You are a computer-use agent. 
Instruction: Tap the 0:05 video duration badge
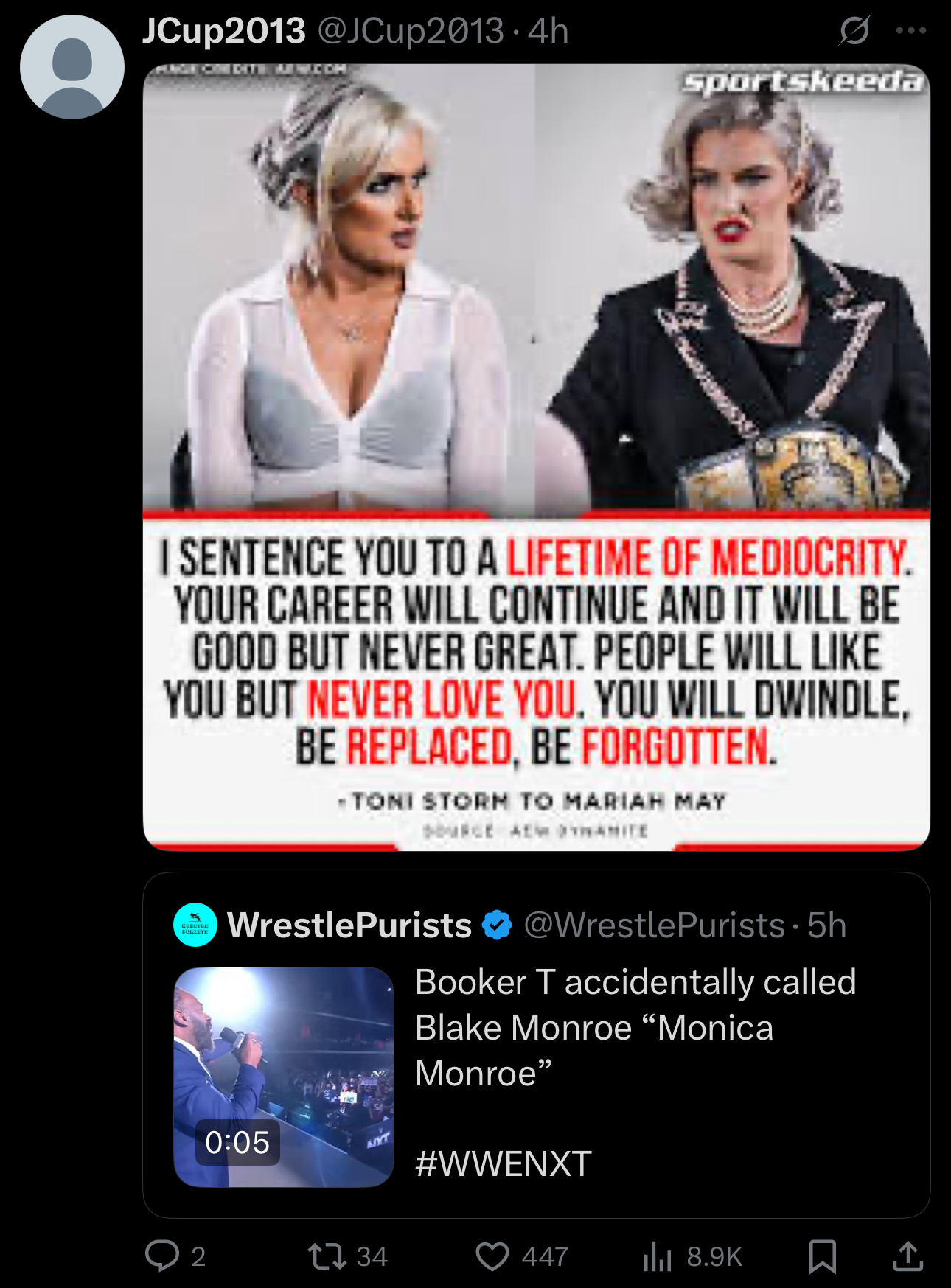point(237,1143)
